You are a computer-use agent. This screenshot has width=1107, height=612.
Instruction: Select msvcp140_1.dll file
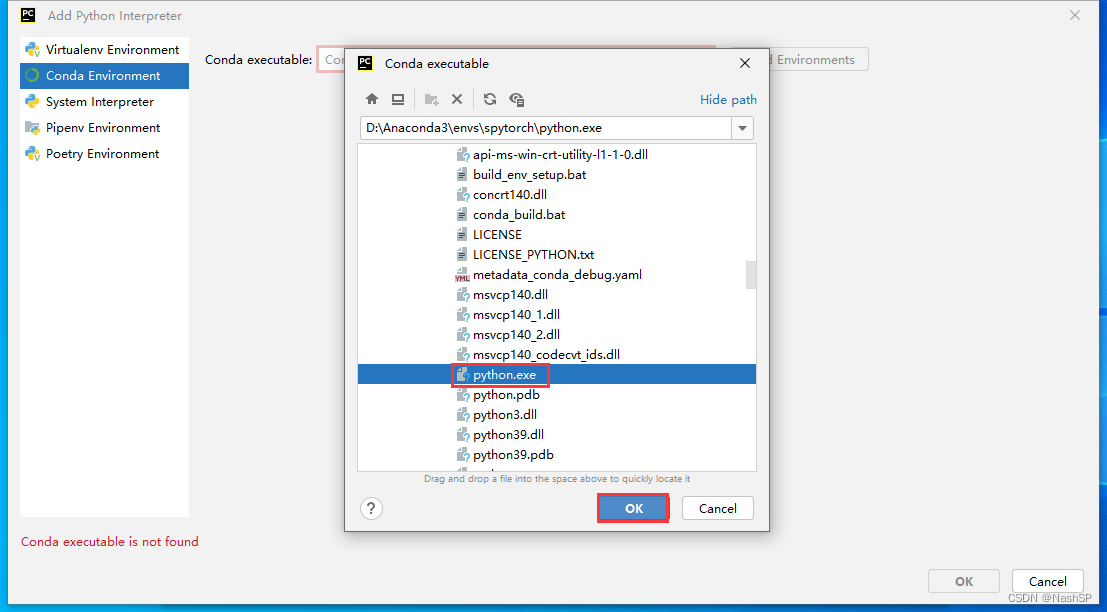[x=516, y=315]
